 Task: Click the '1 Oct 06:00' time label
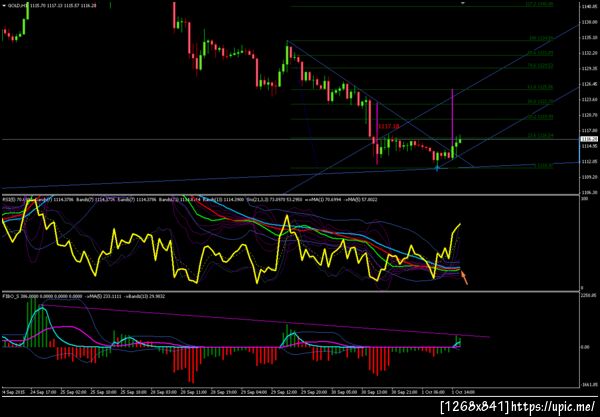[434, 393]
